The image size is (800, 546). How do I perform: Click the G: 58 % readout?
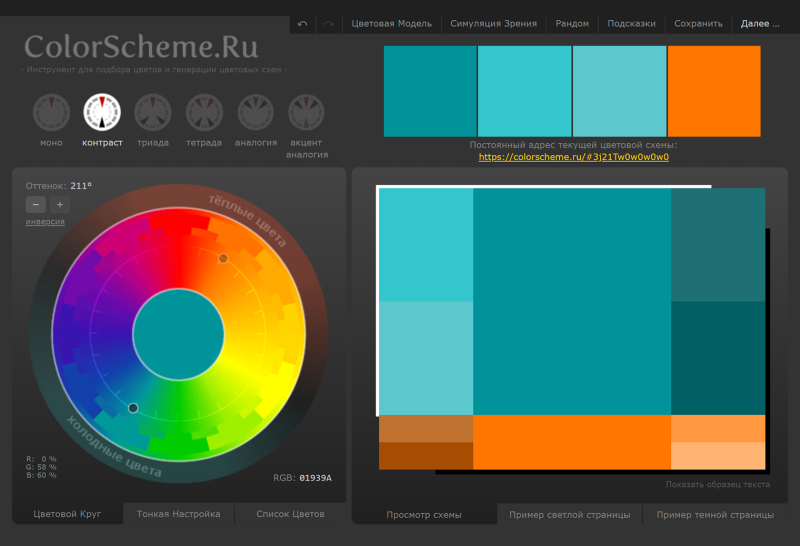[41, 467]
